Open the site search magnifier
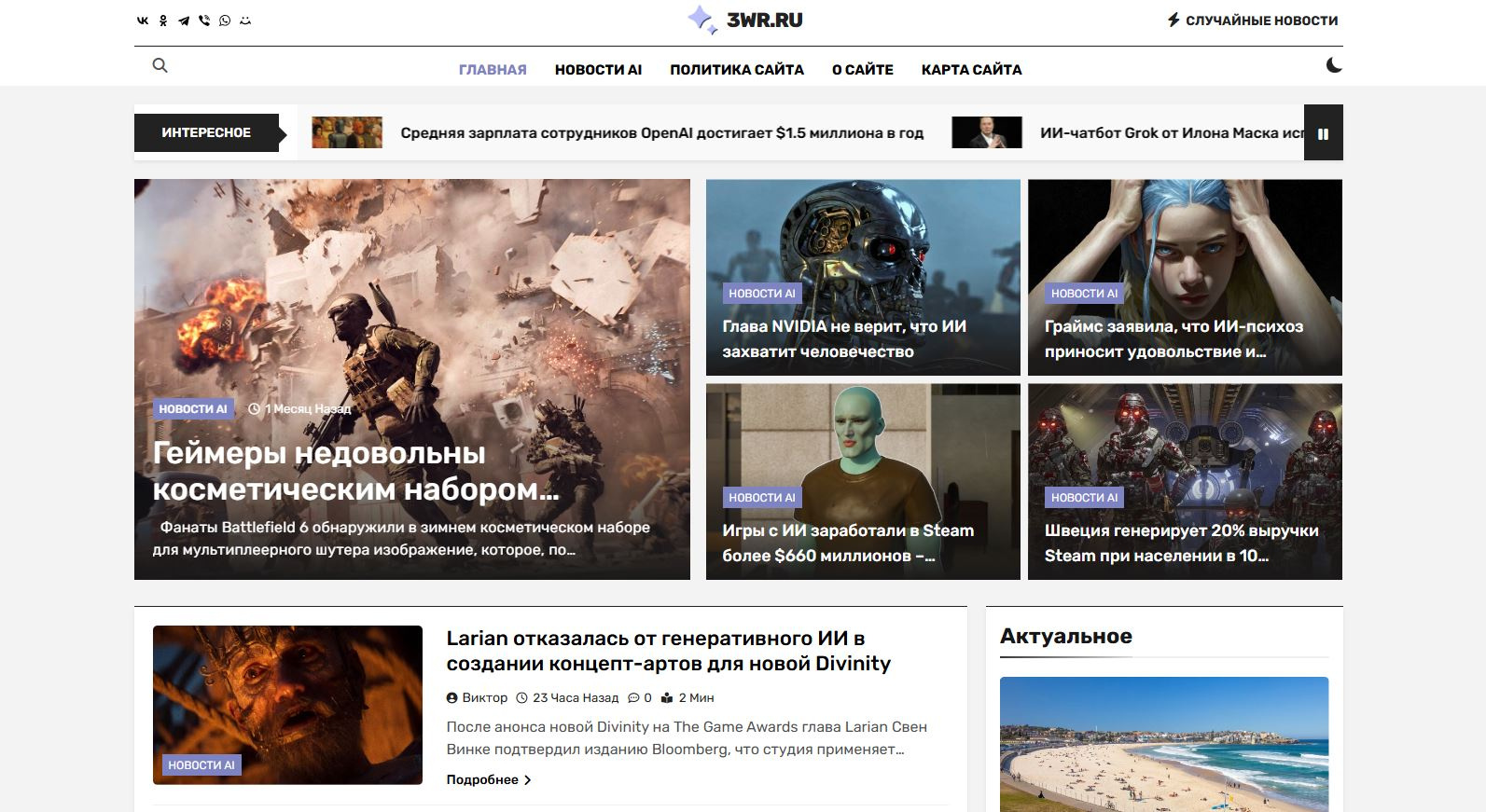Screen dimensions: 1486x812 click(160, 65)
